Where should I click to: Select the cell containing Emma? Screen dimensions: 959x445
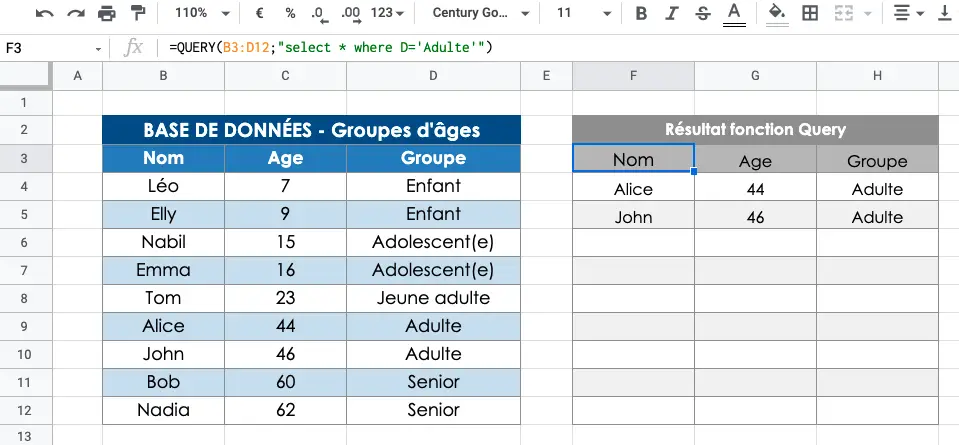coord(163,270)
